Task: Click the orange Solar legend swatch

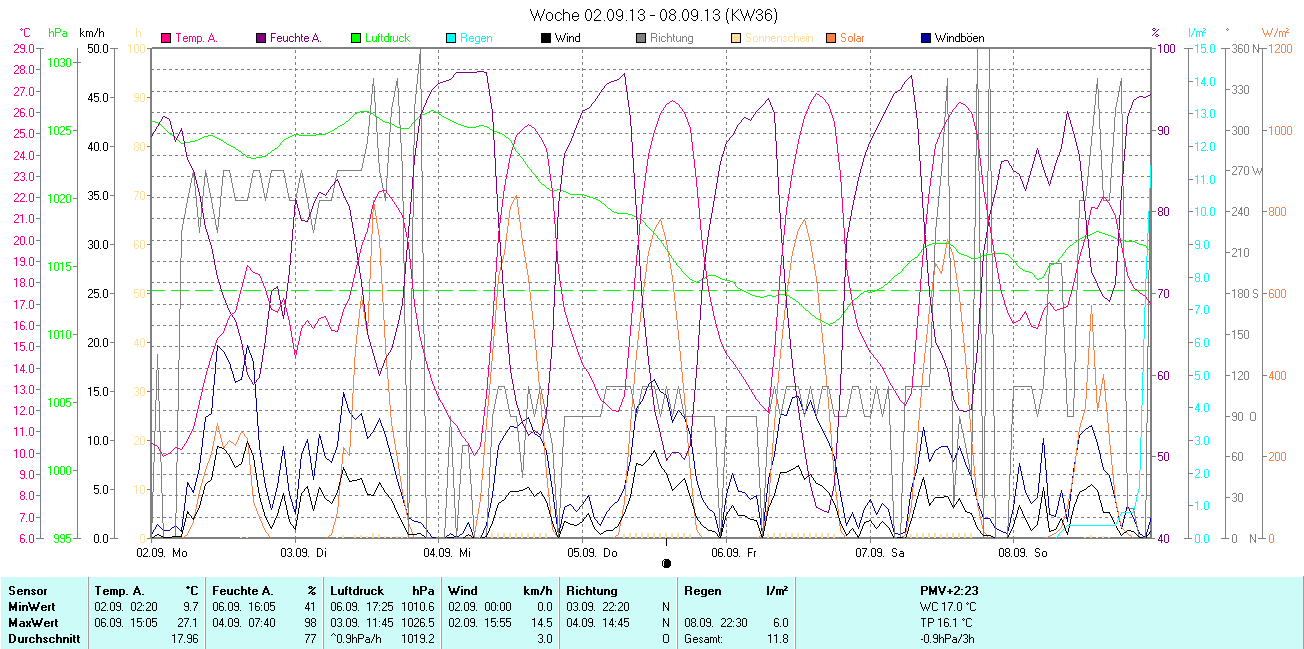Action: [x=831, y=38]
